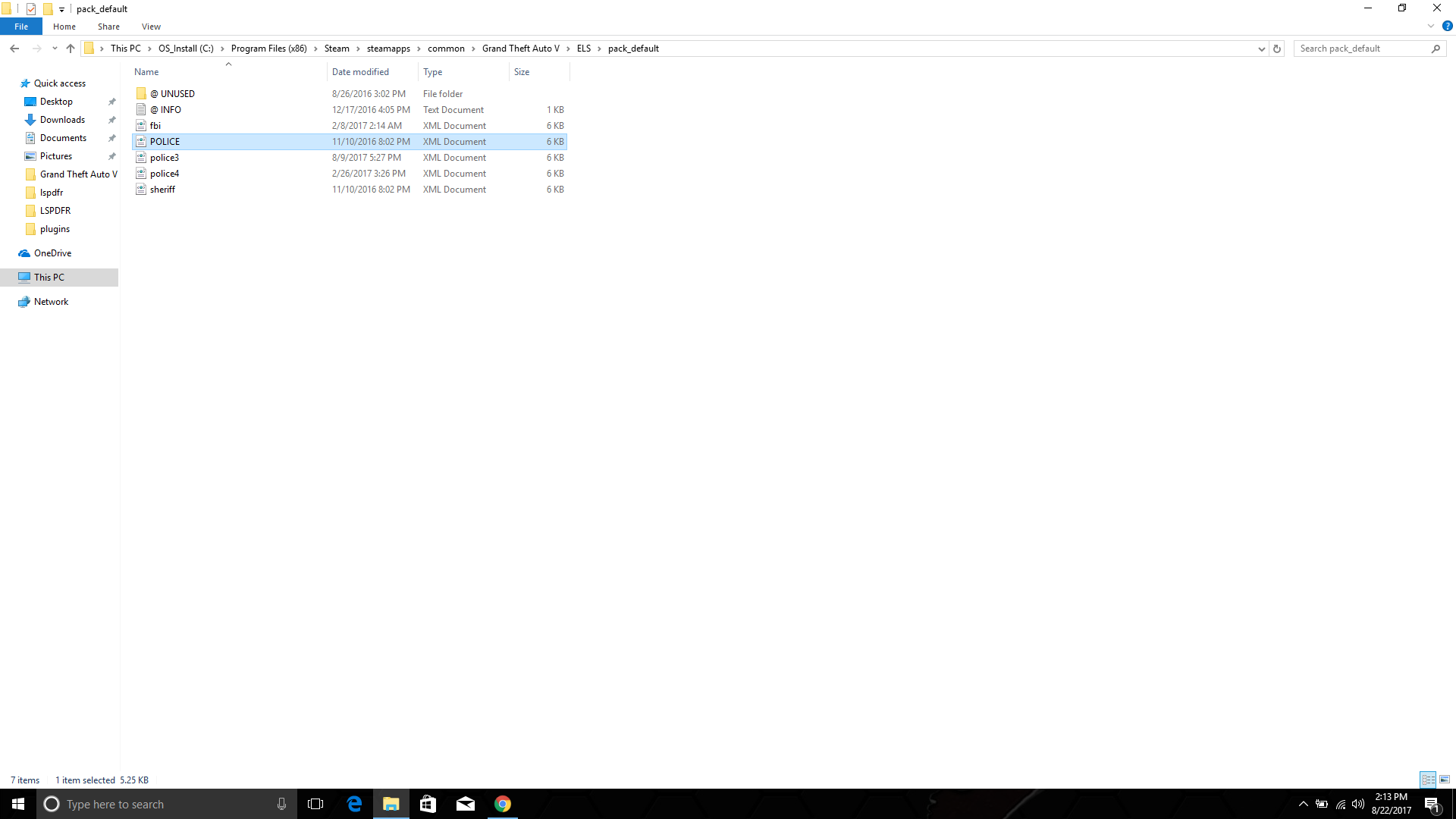Click the Up one level arrow
Viewport: 1456px width, 819px height.
[x=71, y=49]
